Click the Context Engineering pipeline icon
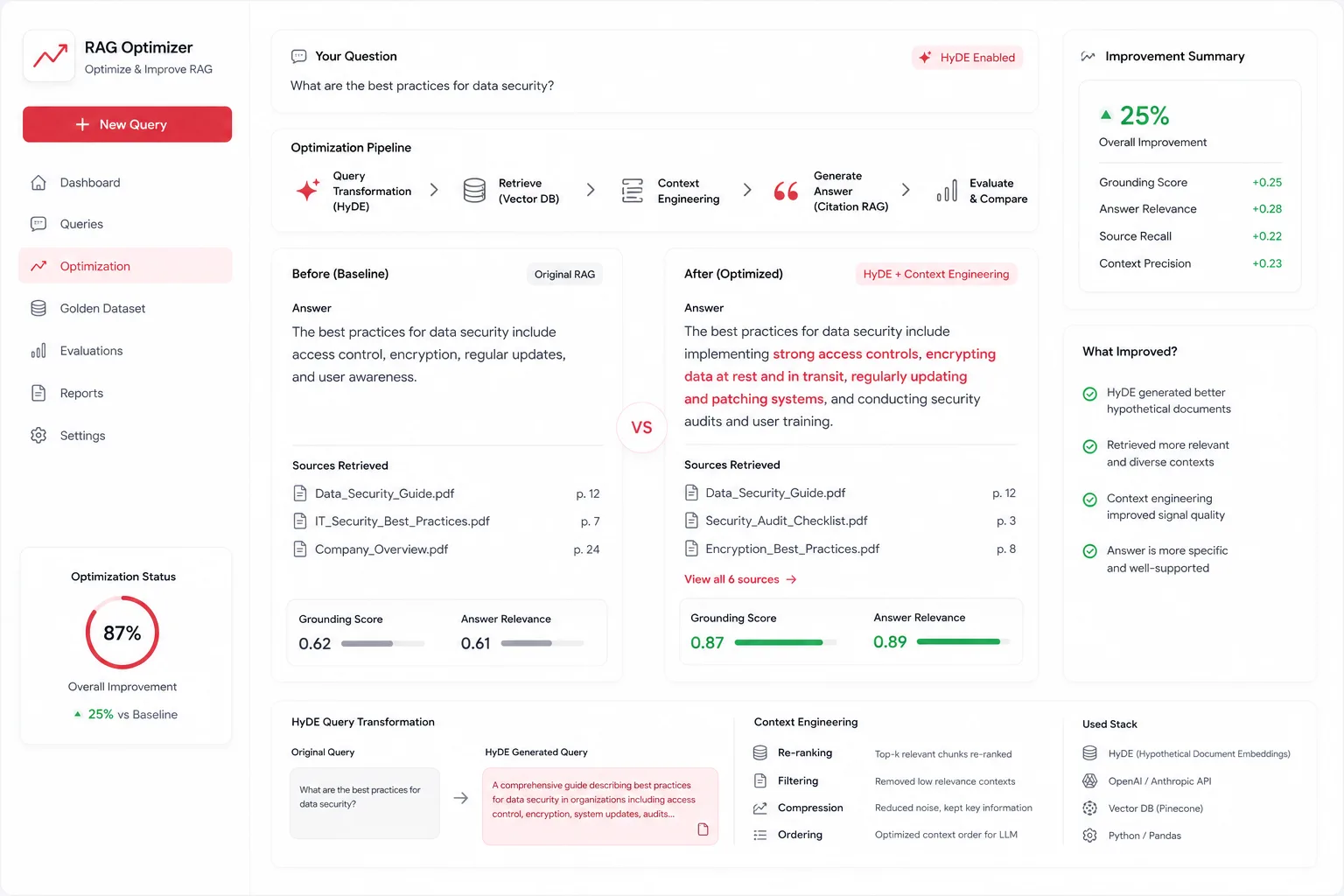Screen dimensions: 1344x896 (632, 190)
